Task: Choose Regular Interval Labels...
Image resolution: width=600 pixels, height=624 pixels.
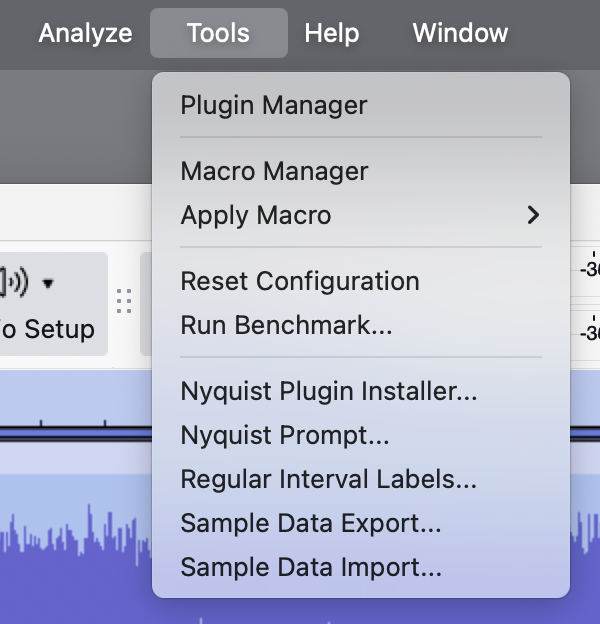Action: 328,479
